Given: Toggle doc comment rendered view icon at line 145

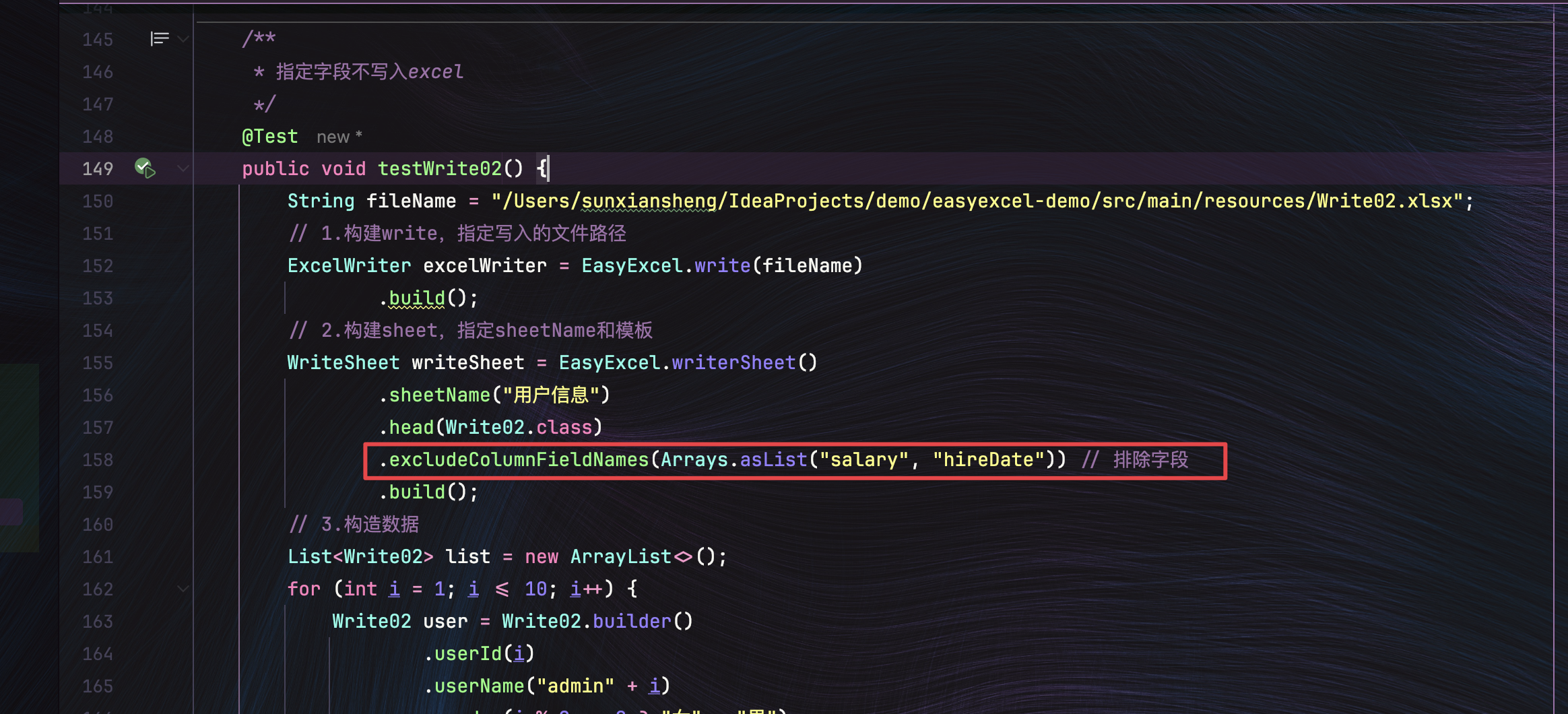Looking at the screenshot, I should [x=159, y=38].
